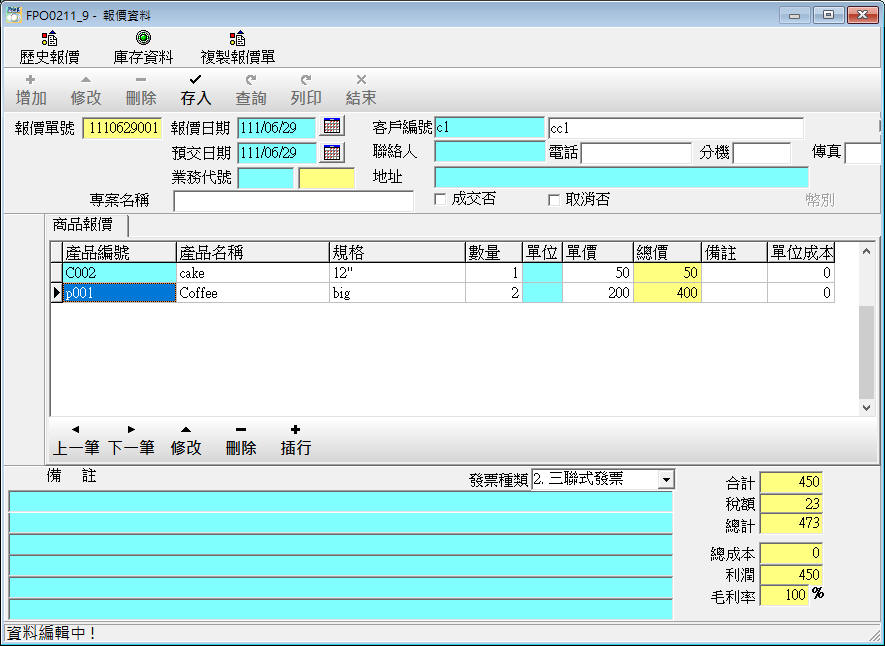This screenshot has width=885, height=646.
Task: Click the 稅額 field showing 23
Action: coord(791,504)
